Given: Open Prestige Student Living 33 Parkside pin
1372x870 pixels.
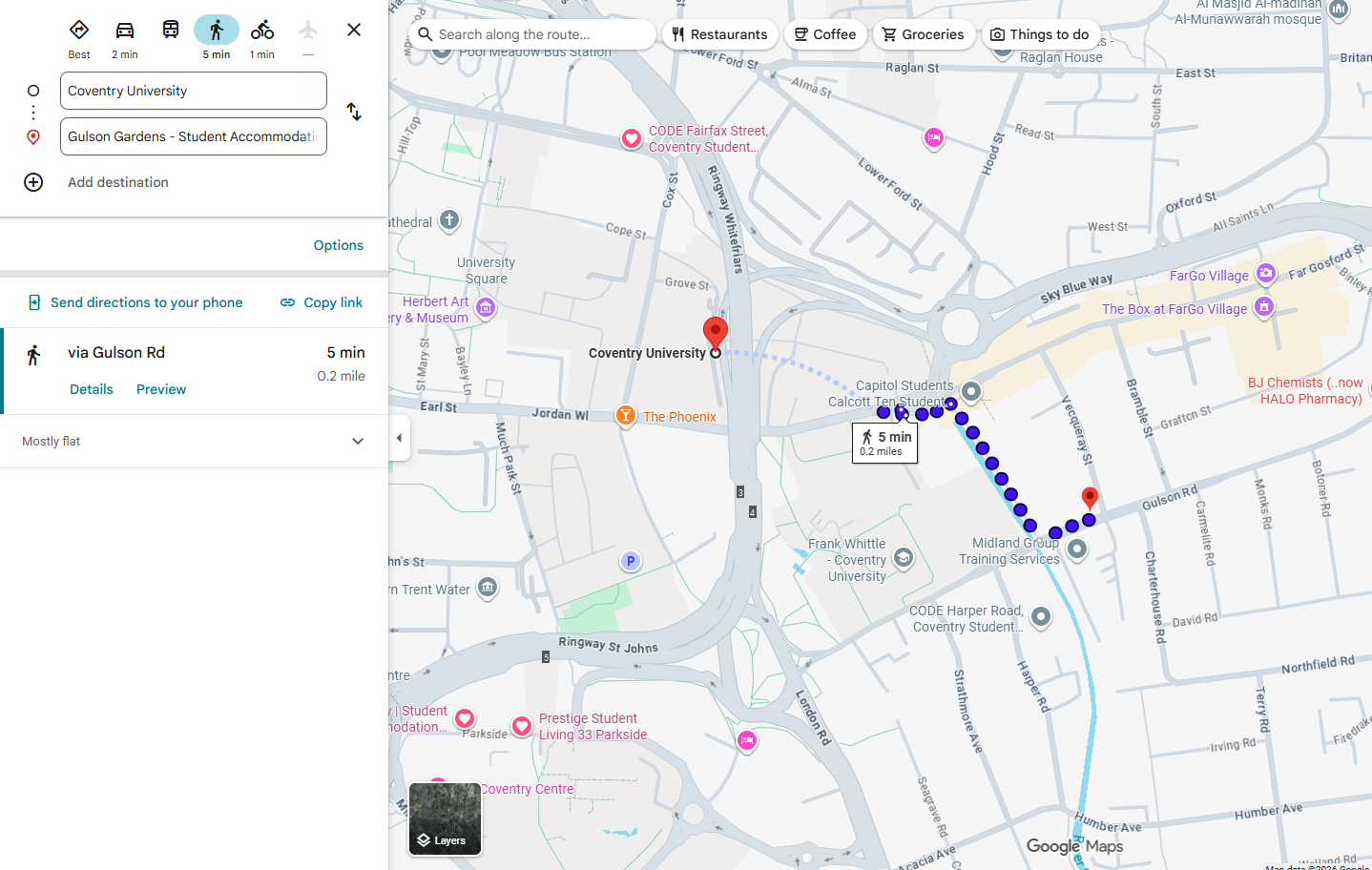Looking at the screenshot, I should [x=522, y=727].
